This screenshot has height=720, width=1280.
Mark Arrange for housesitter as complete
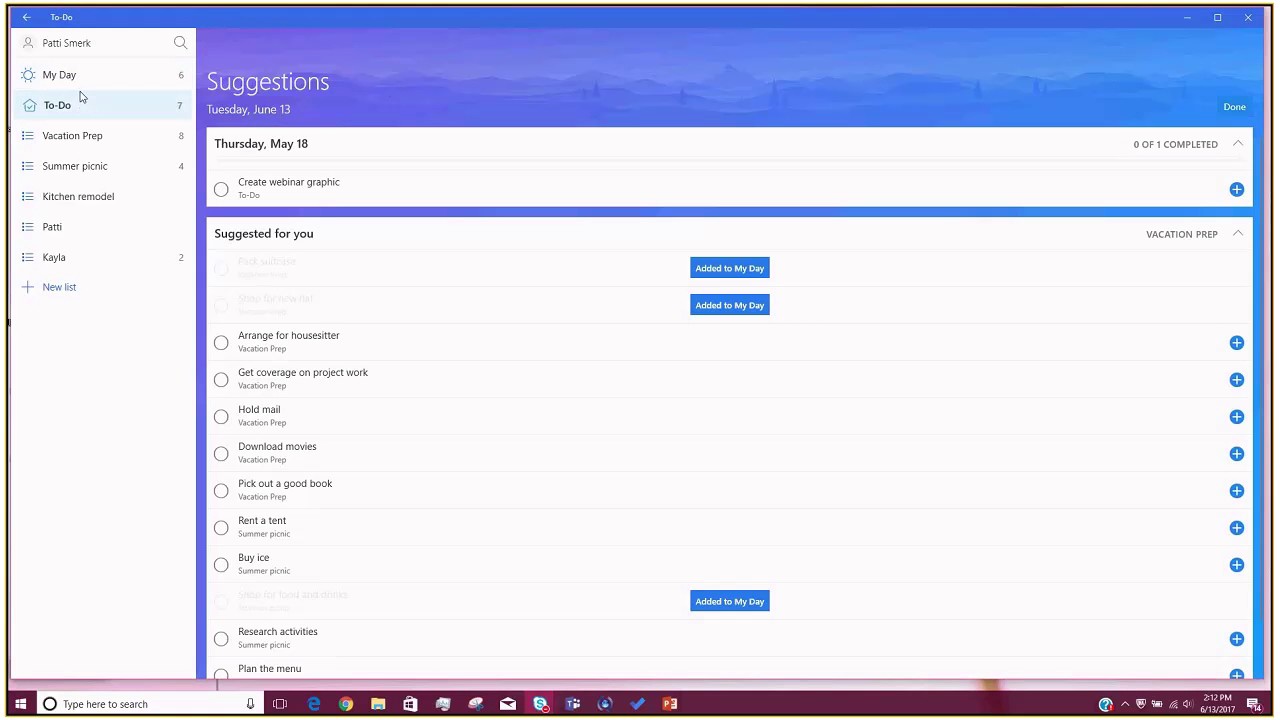pyautogui.click(x=221, y=343)
